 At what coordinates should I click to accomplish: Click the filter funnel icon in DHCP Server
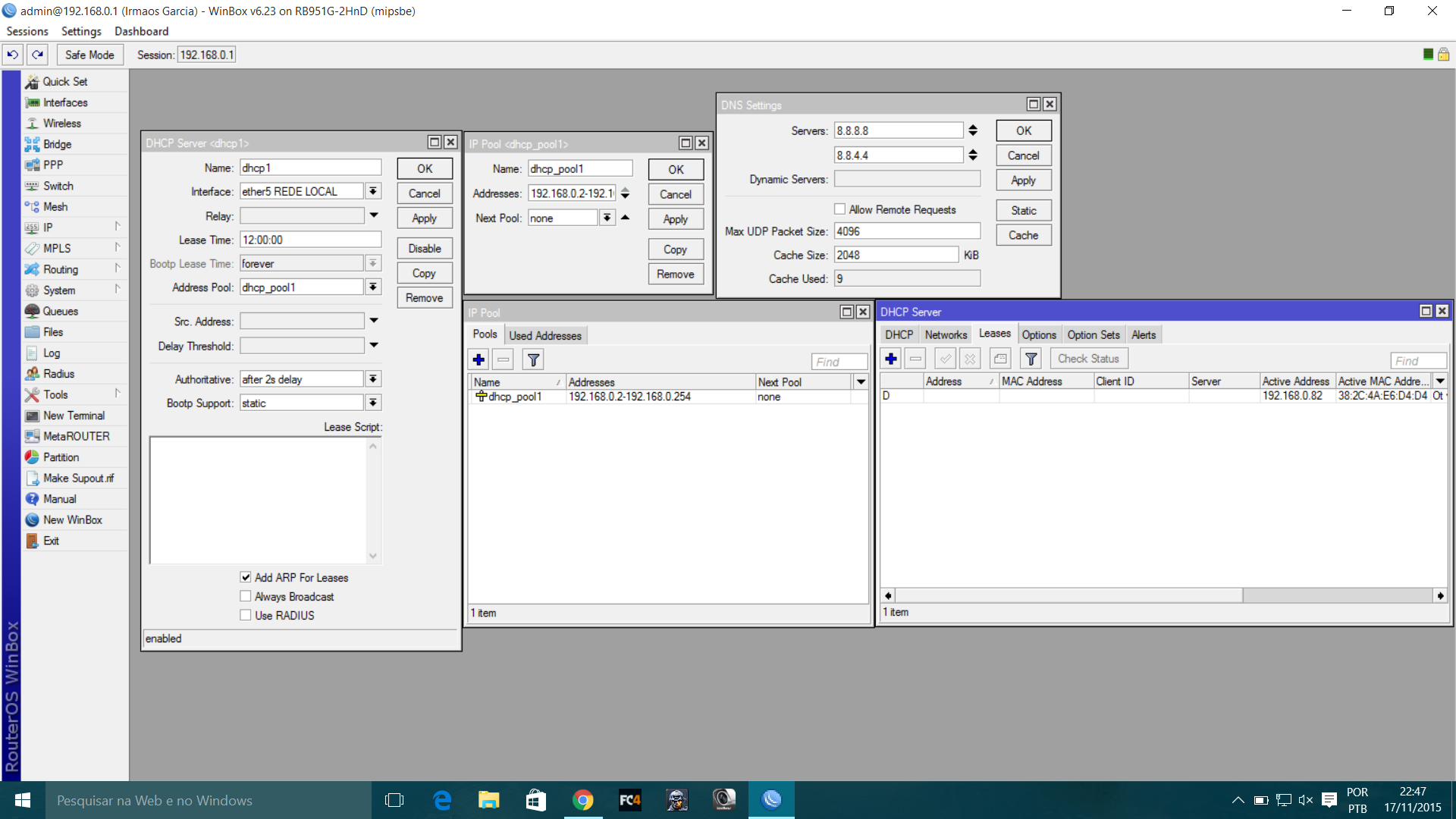(x=1031, y=359)
